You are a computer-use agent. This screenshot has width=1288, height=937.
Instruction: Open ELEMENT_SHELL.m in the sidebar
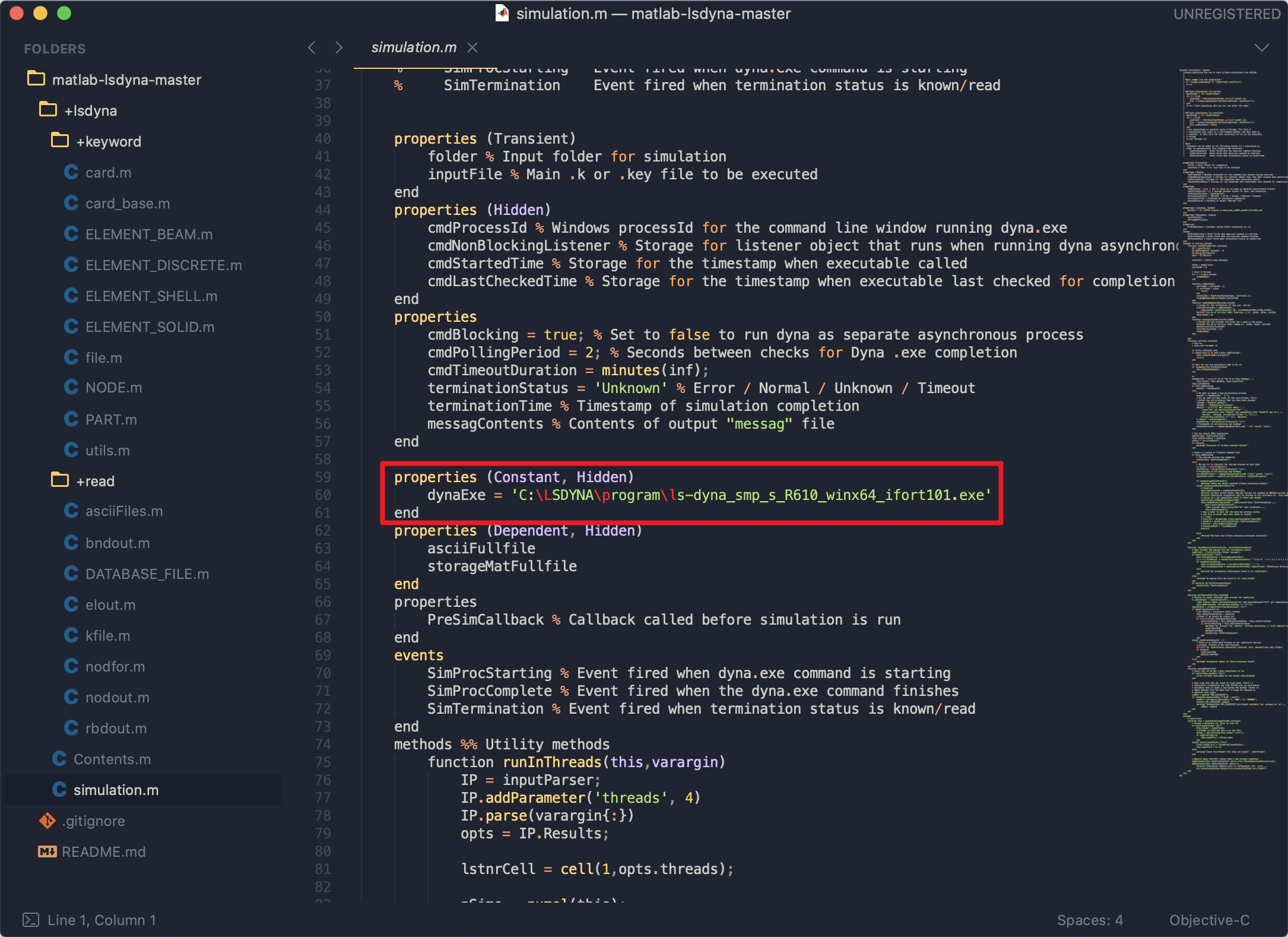pos(151,296)
